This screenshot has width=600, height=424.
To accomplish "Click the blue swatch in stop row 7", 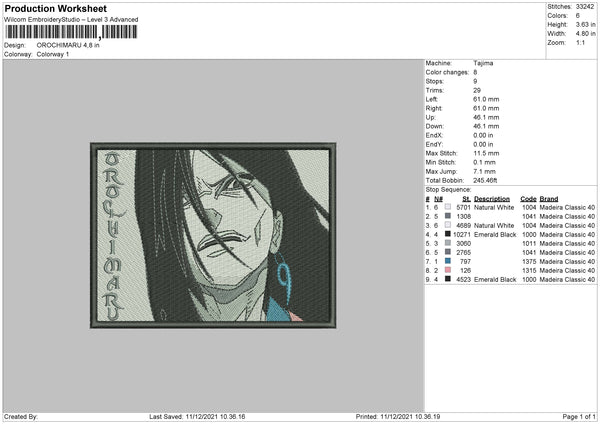I will click(x=448, y=261).
